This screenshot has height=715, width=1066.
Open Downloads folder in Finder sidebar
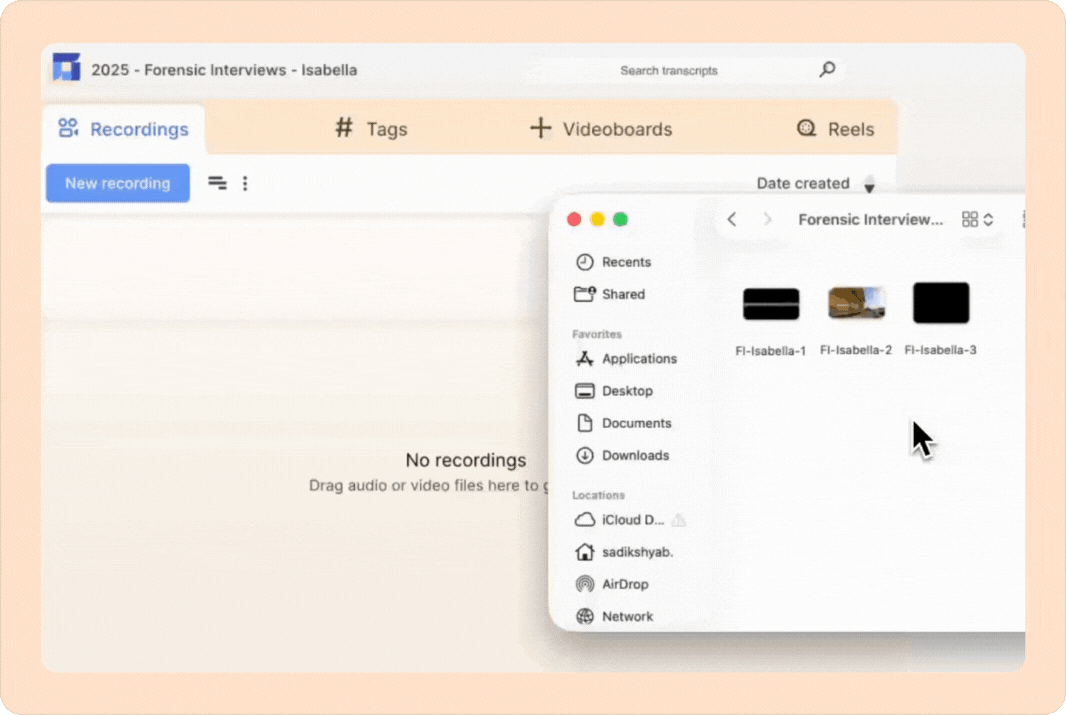634,455
